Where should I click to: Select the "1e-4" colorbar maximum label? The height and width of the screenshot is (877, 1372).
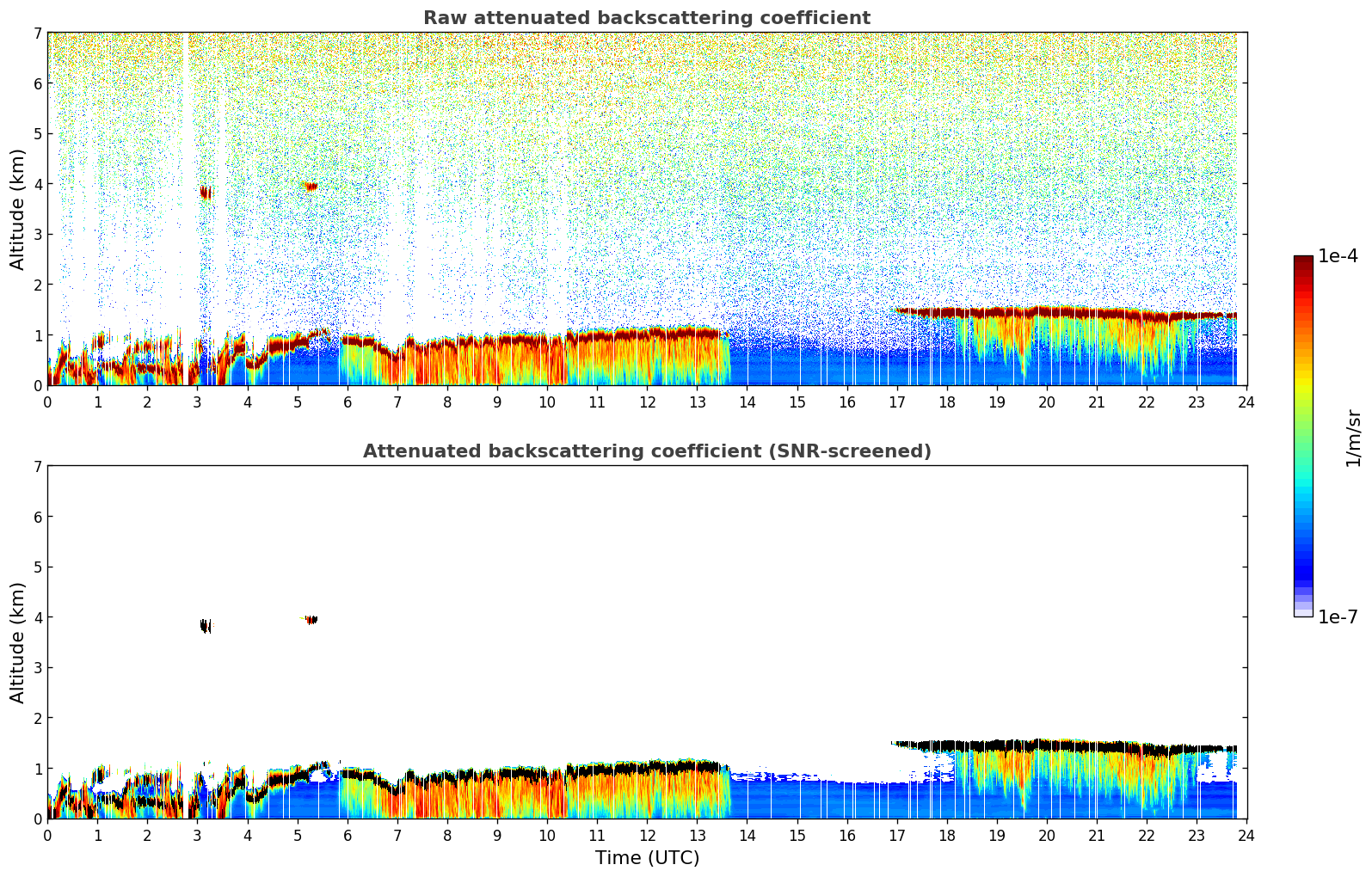coord(1338,256)
